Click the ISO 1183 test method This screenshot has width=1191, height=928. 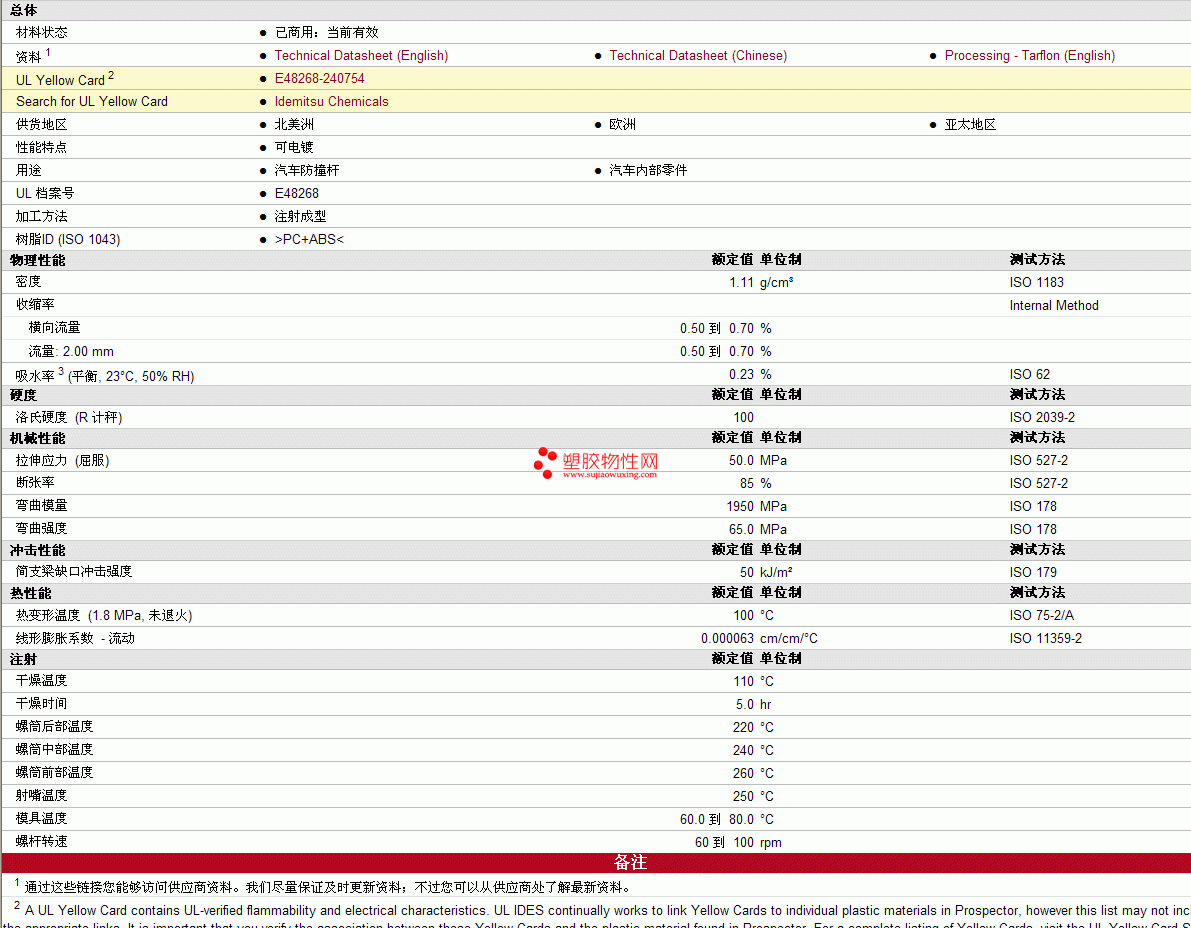point(1036,283)
